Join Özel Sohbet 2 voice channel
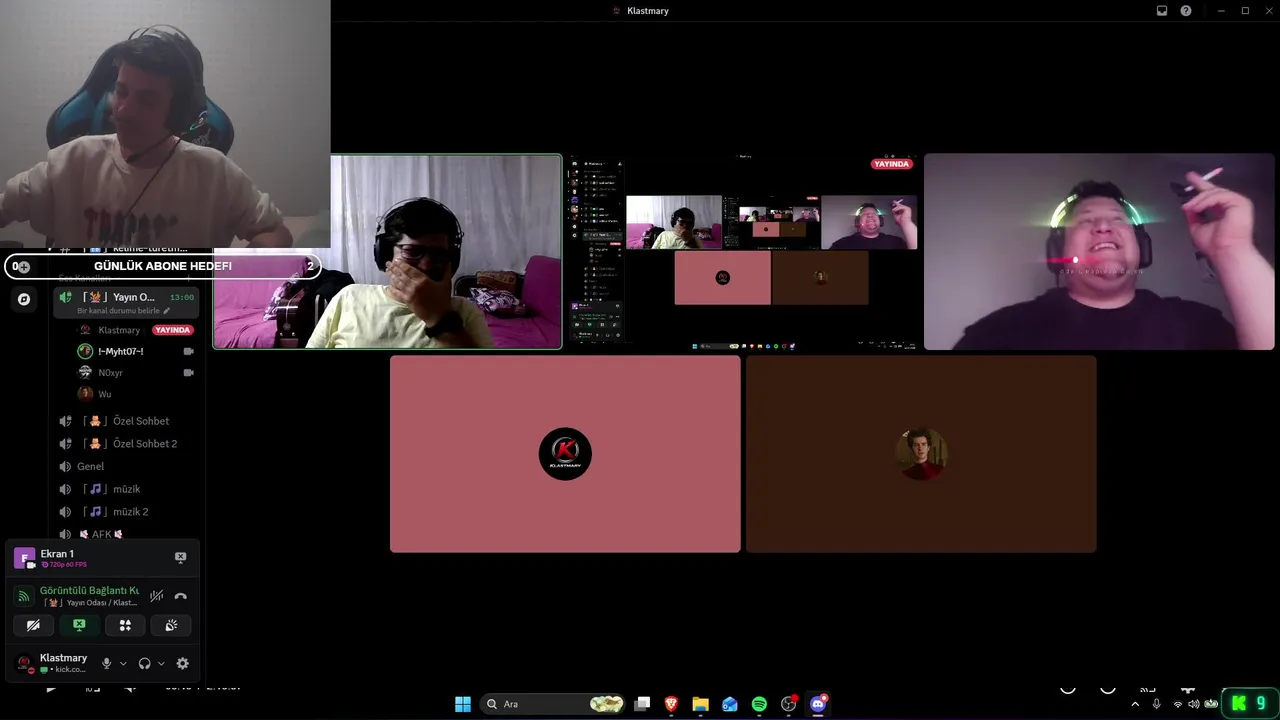 125,443
